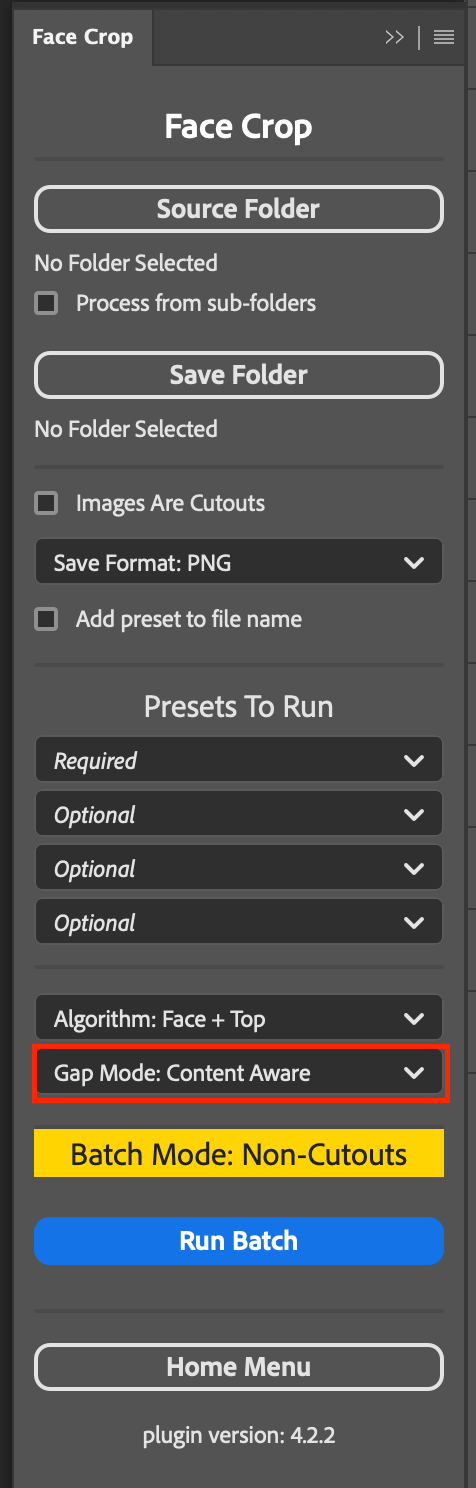Click the Save Format dropdown chevron

point(414,564)
